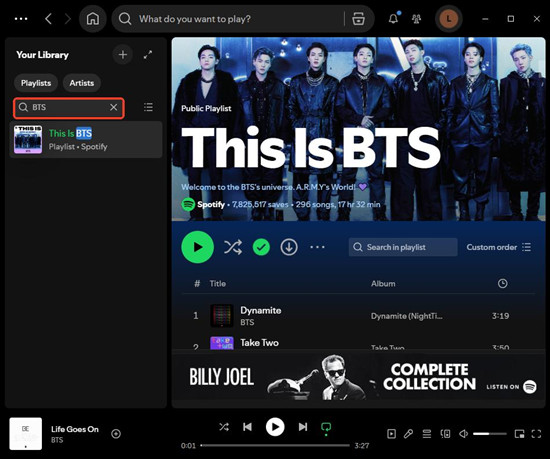Click the Dynamite album art
The image size is (550, 459).
[x=222, y=316]
